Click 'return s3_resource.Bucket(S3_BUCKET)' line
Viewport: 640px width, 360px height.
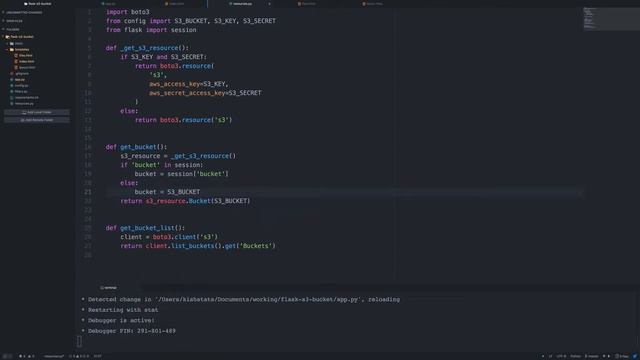(x=185, y=201)
